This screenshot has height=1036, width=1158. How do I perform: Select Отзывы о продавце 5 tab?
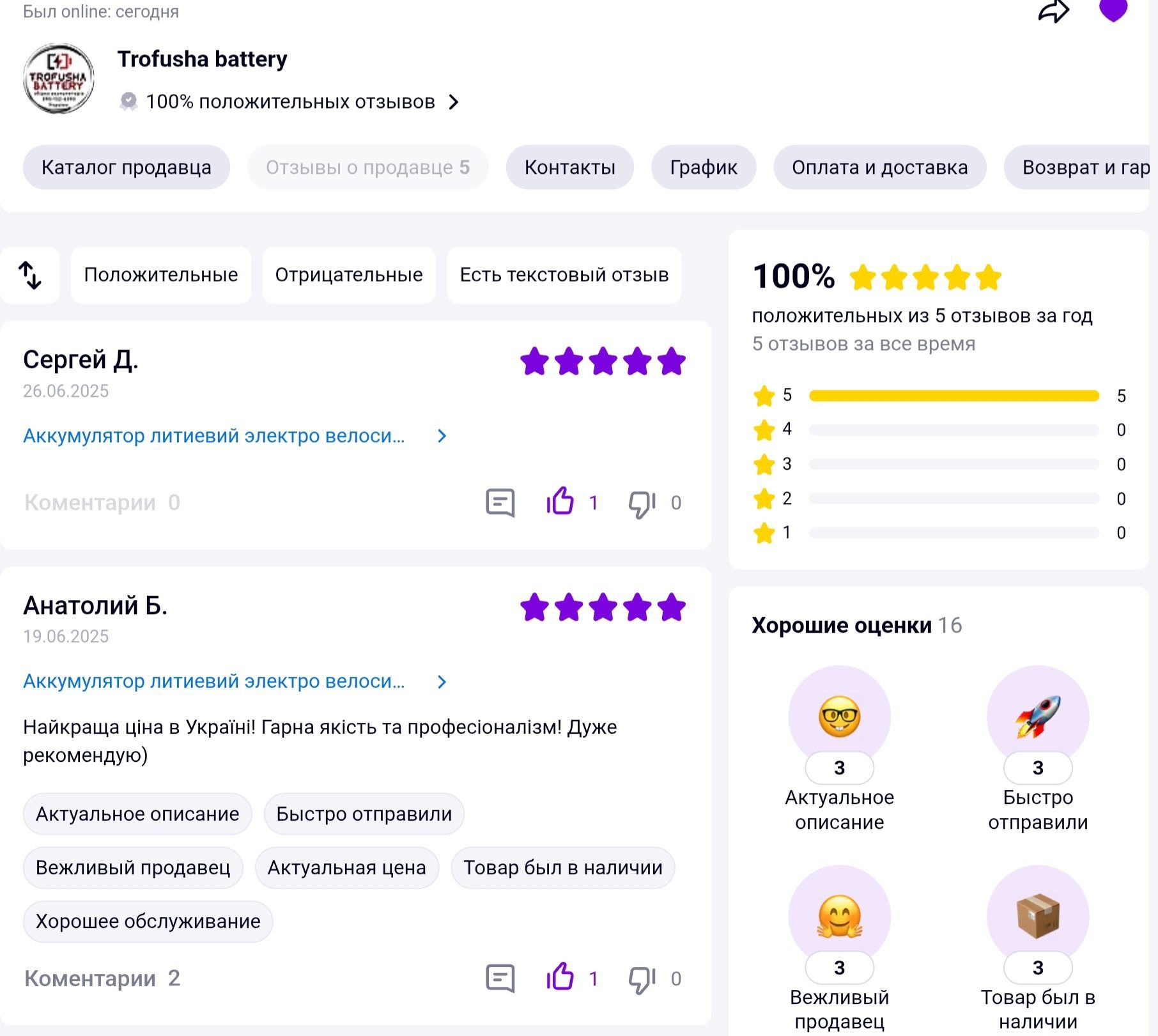click(x=368, y=167)
